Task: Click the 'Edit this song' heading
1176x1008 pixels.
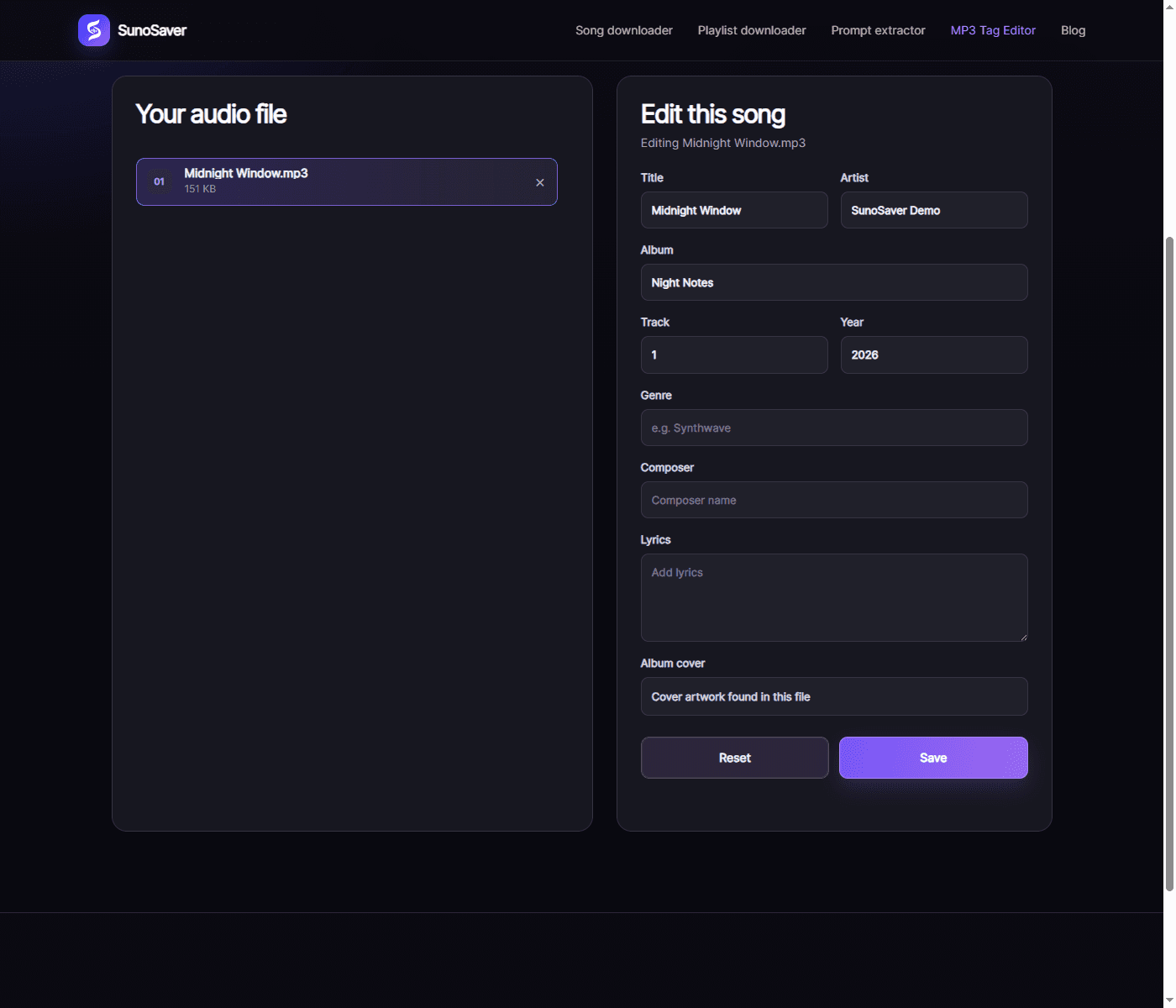Action: coord(713,114)
